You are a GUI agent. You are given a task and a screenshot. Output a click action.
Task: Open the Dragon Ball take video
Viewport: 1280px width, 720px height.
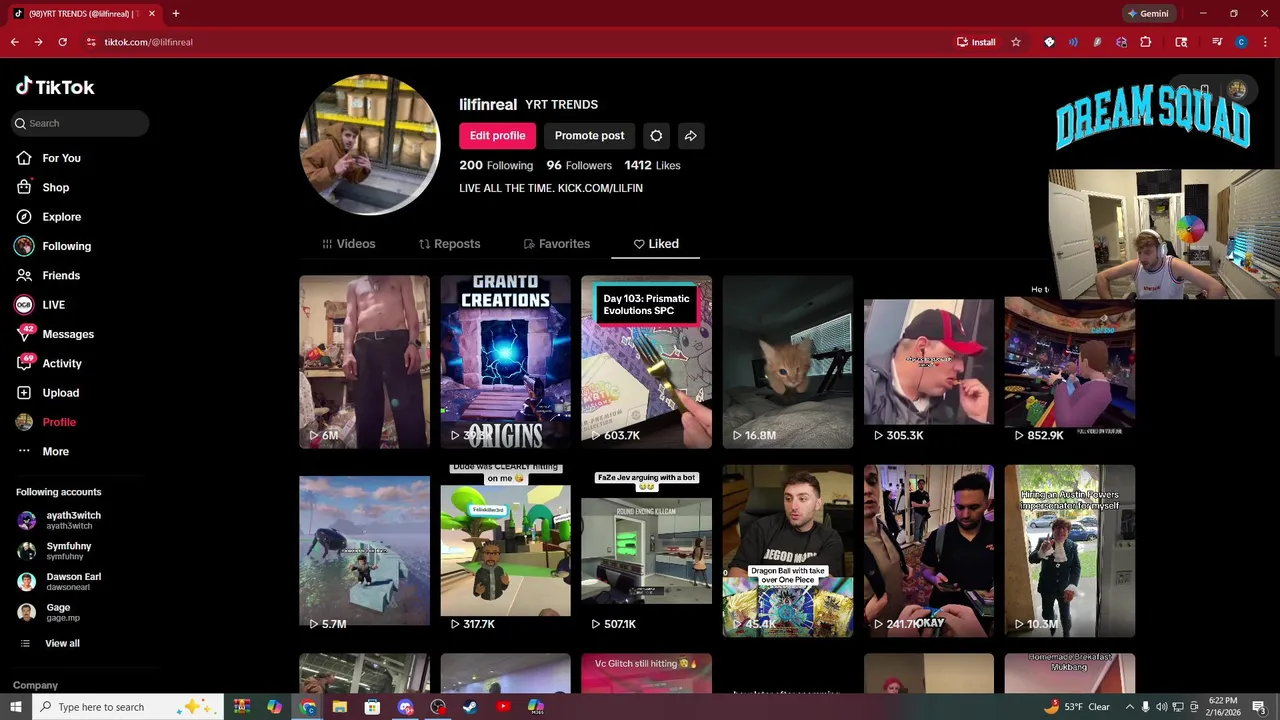(x=788, y=551)
